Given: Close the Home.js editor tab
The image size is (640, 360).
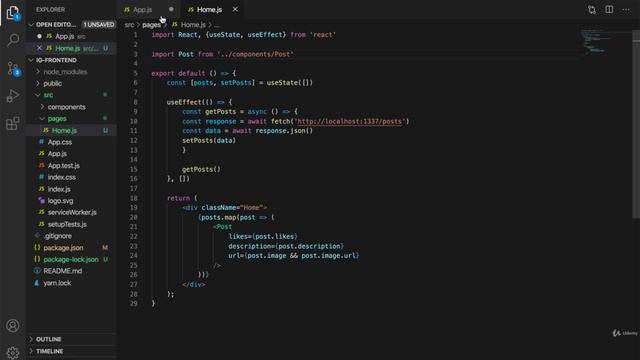Looking at the screenshot, I should point(235,9).
